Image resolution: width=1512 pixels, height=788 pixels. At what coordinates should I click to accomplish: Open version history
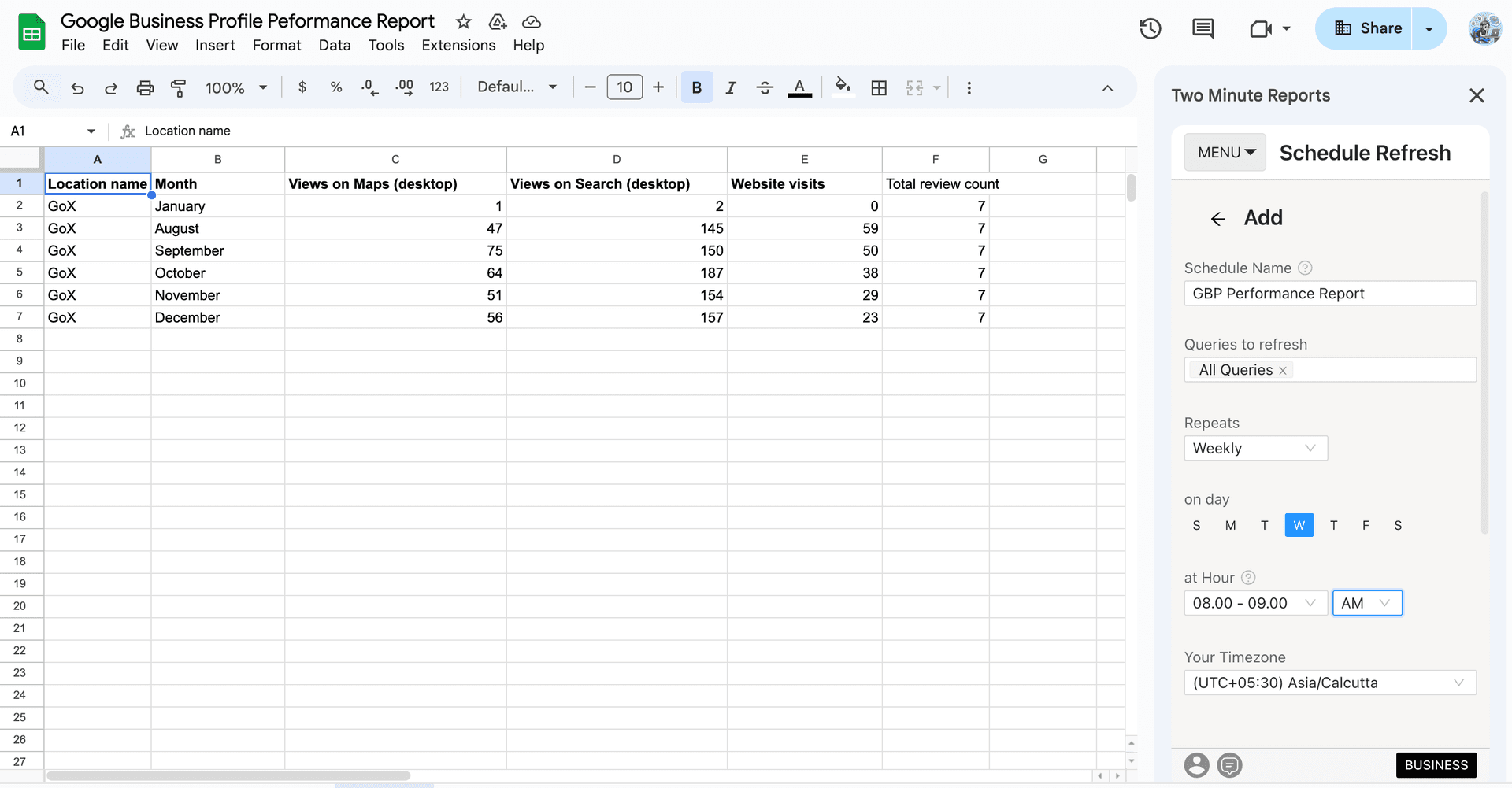[1150, 28]
